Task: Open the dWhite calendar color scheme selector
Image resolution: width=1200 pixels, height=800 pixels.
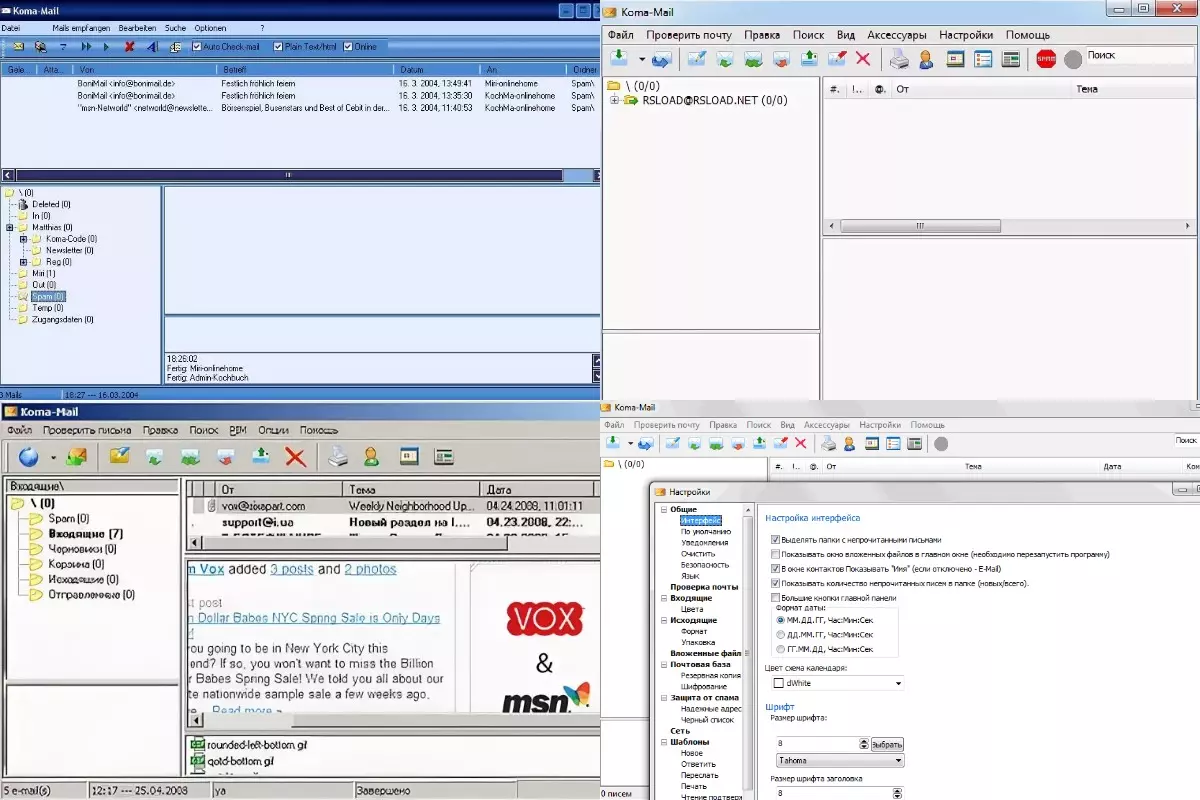Action: click(898, 683)
